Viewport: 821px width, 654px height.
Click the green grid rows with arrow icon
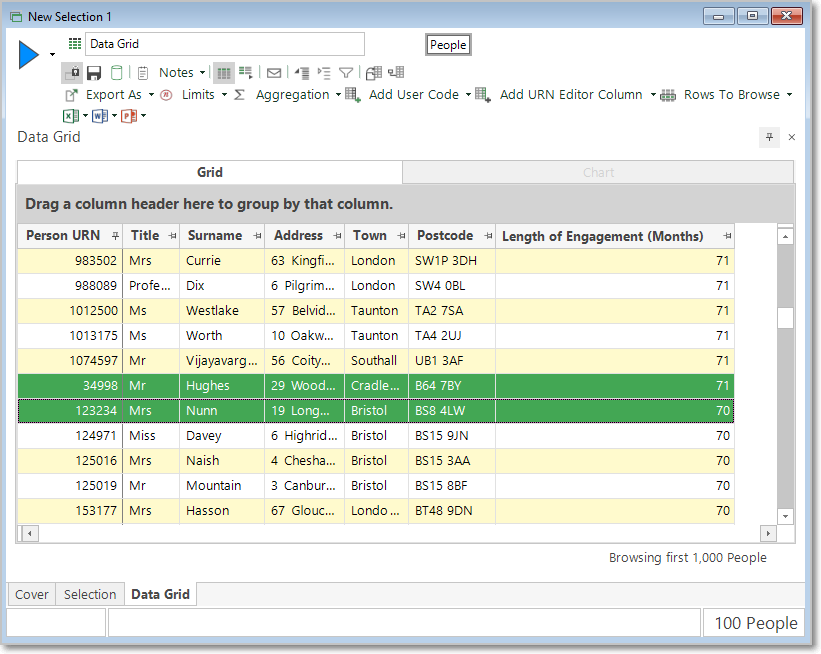click(246, 73)
